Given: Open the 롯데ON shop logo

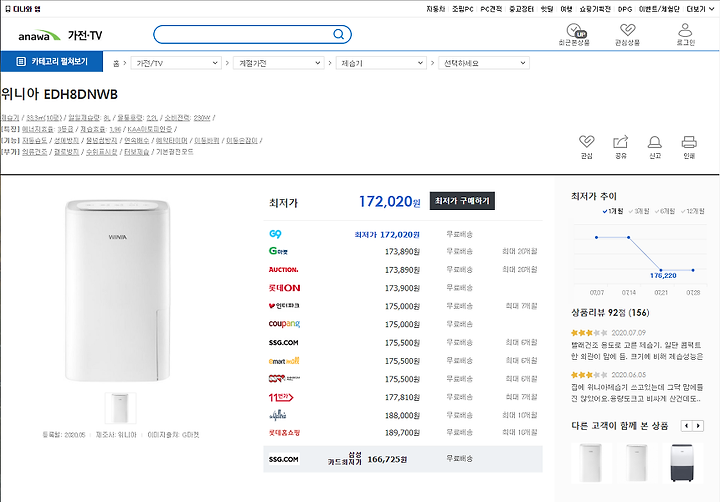Looking at the screenshot, I should [x=284, y=288].
